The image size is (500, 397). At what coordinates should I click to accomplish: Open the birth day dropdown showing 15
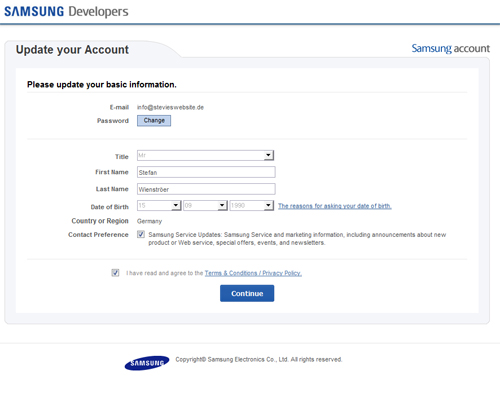(x=159, y=206)
